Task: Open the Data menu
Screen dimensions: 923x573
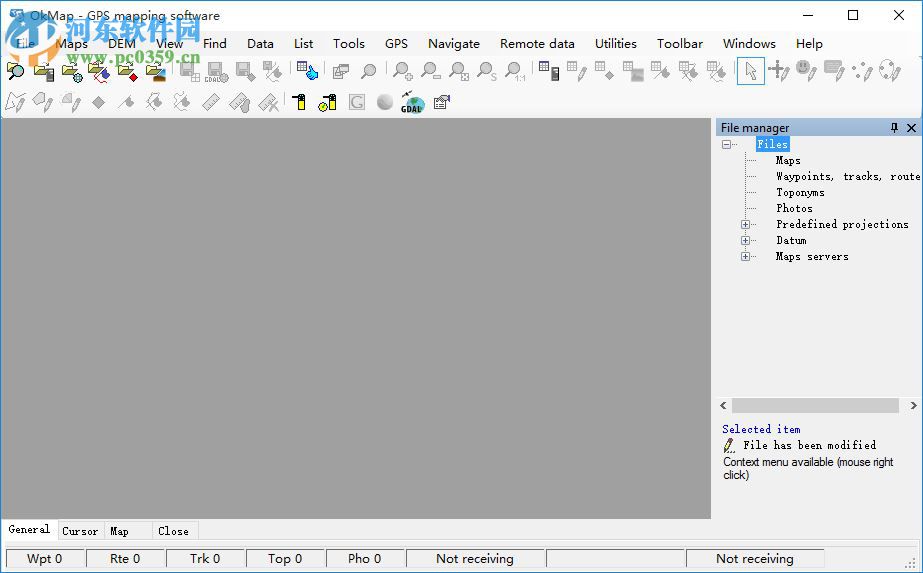Action: click(260, 44)
